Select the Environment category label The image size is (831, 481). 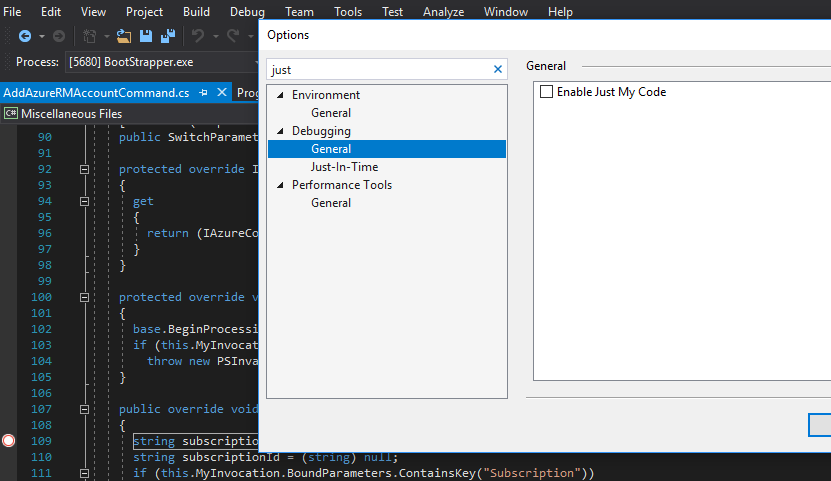tap(325, 95)
